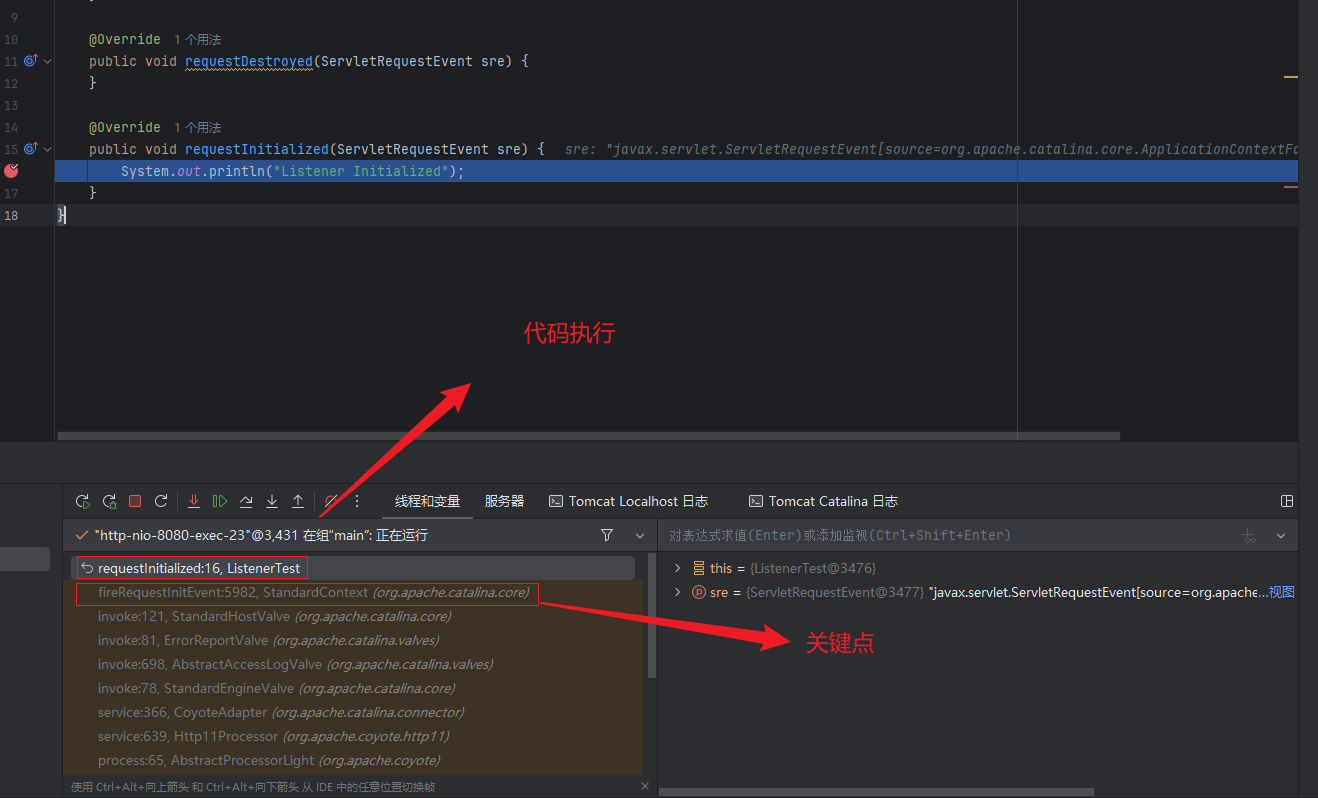Click the Step Out up-arrow icon
1318x798 pixels.
(x=298, y=501)
